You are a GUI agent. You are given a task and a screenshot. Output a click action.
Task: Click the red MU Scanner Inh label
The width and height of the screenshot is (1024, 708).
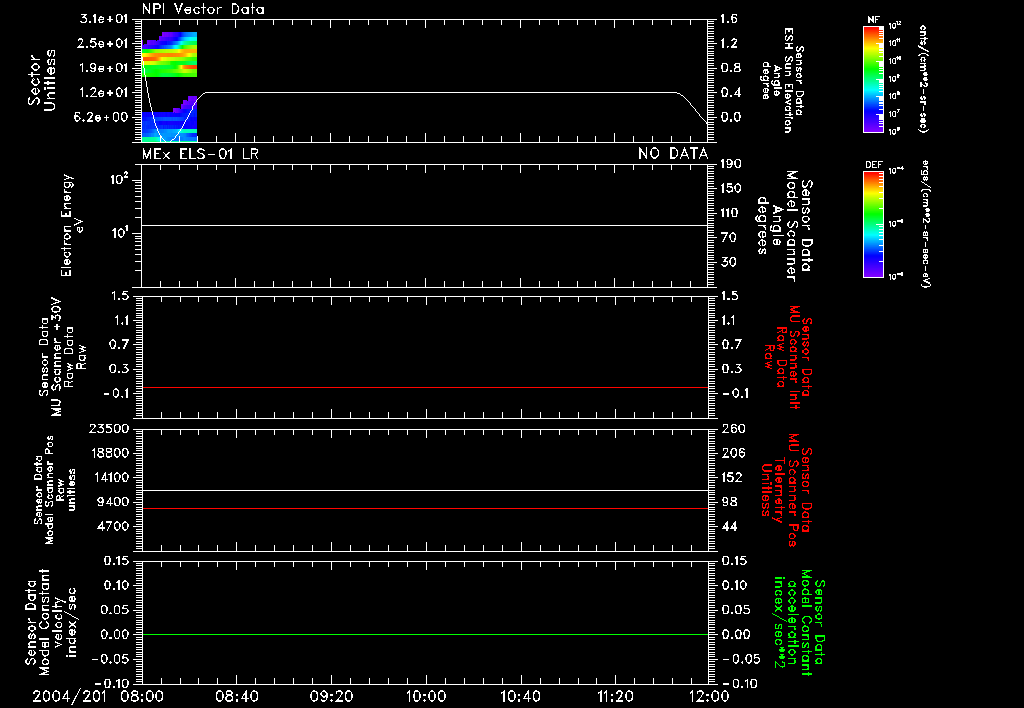pos(787,357)
